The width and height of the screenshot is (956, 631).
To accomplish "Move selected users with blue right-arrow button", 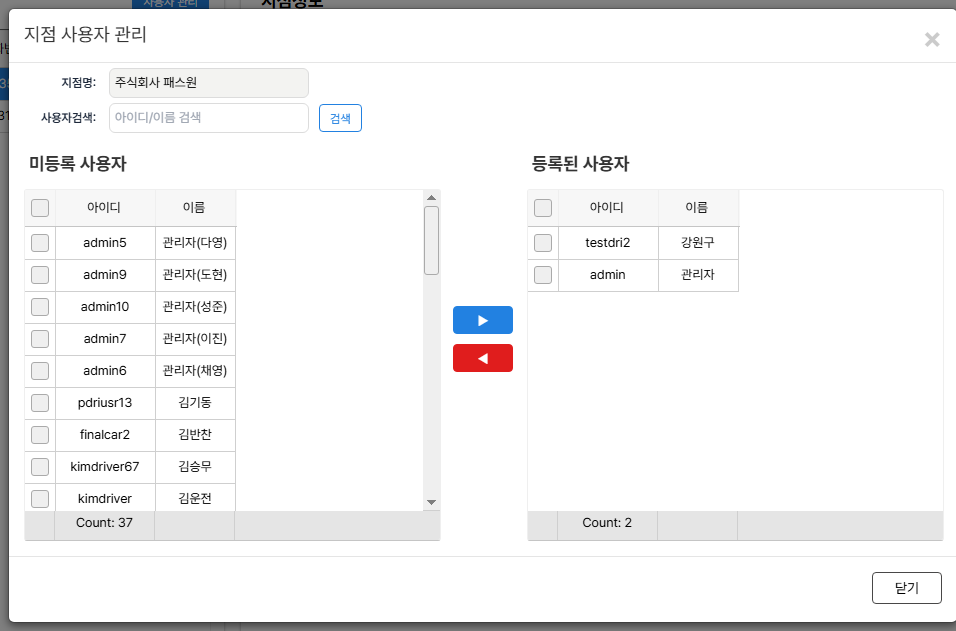I will click(x=482, y=320).
